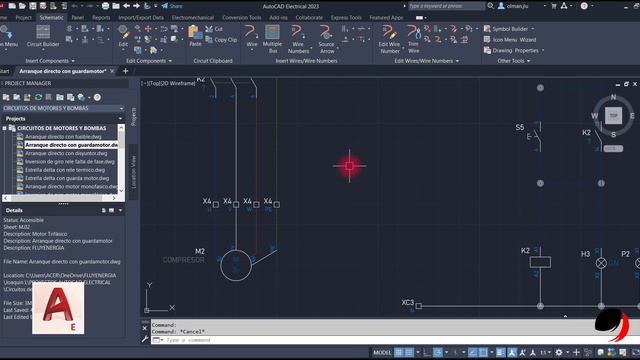Open workspace settings gear in status bar
The width and height of the screenshot is (640, 360).
pyautogui.click(x=559, y=352)
